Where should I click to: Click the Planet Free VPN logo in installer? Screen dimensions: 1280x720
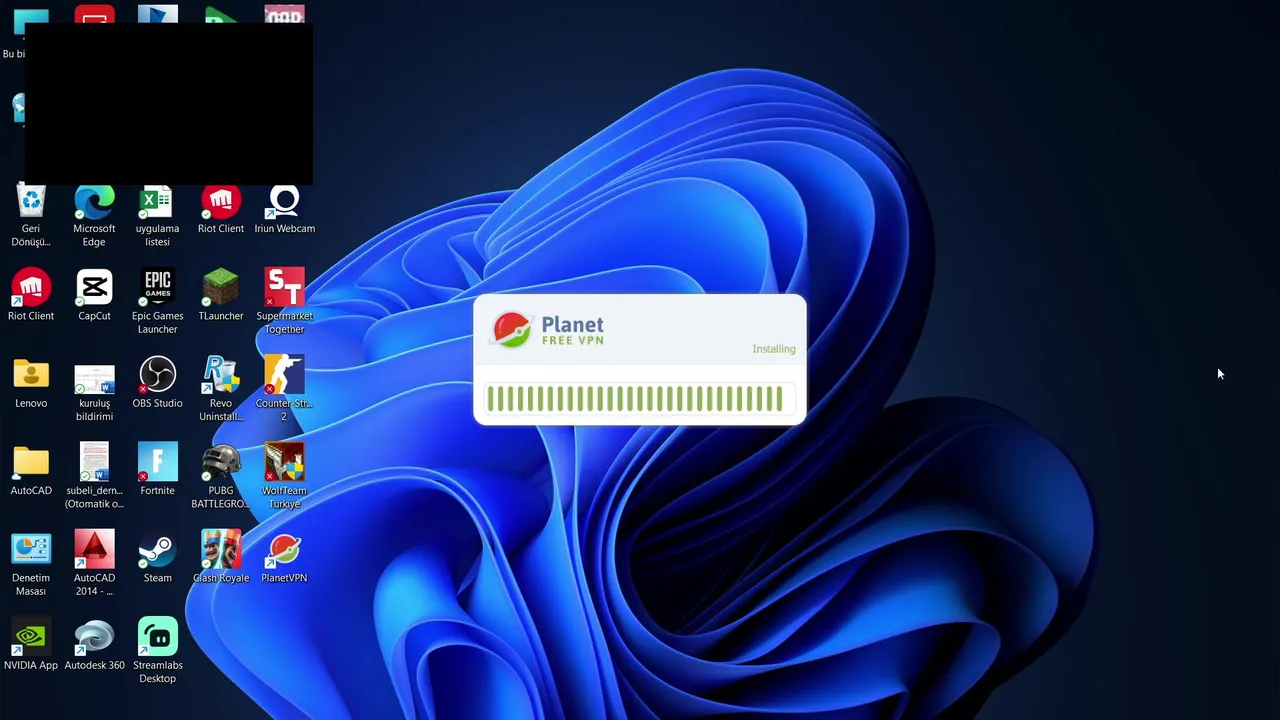(x=548, y=330)
